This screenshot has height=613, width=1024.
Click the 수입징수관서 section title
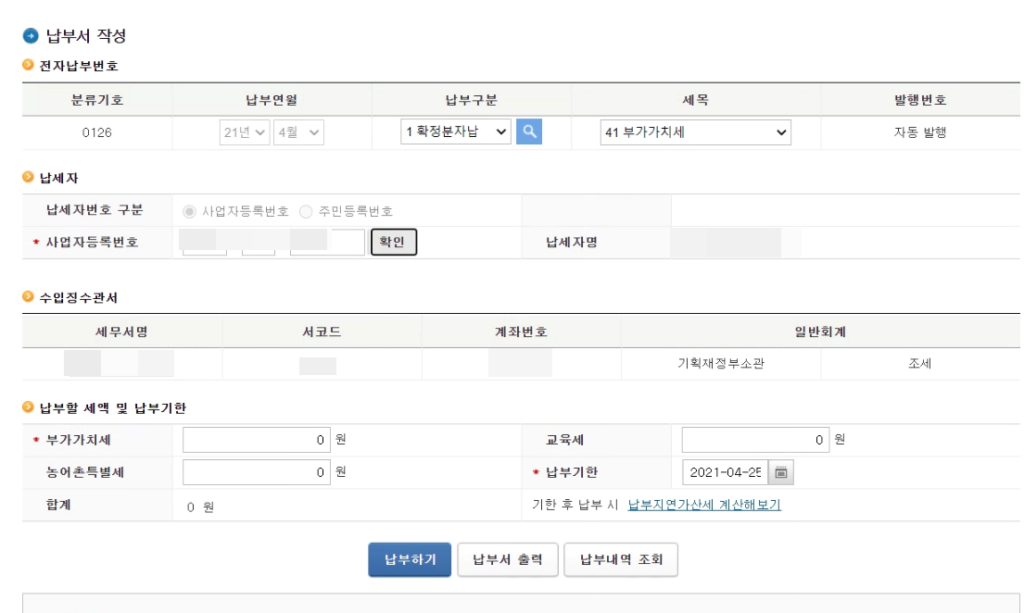(x=78, y=298)
